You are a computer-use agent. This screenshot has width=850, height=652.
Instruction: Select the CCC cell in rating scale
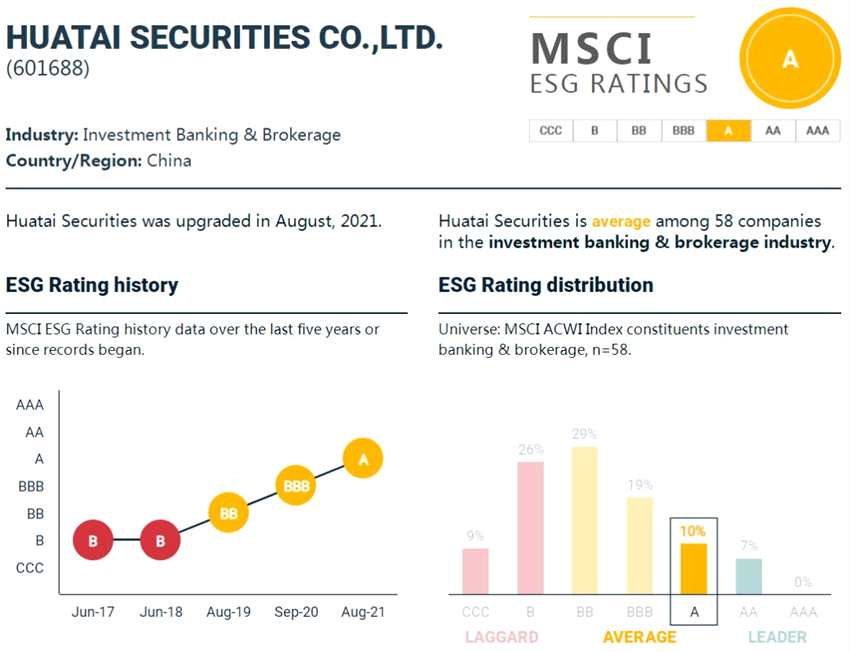click(550, 131)
